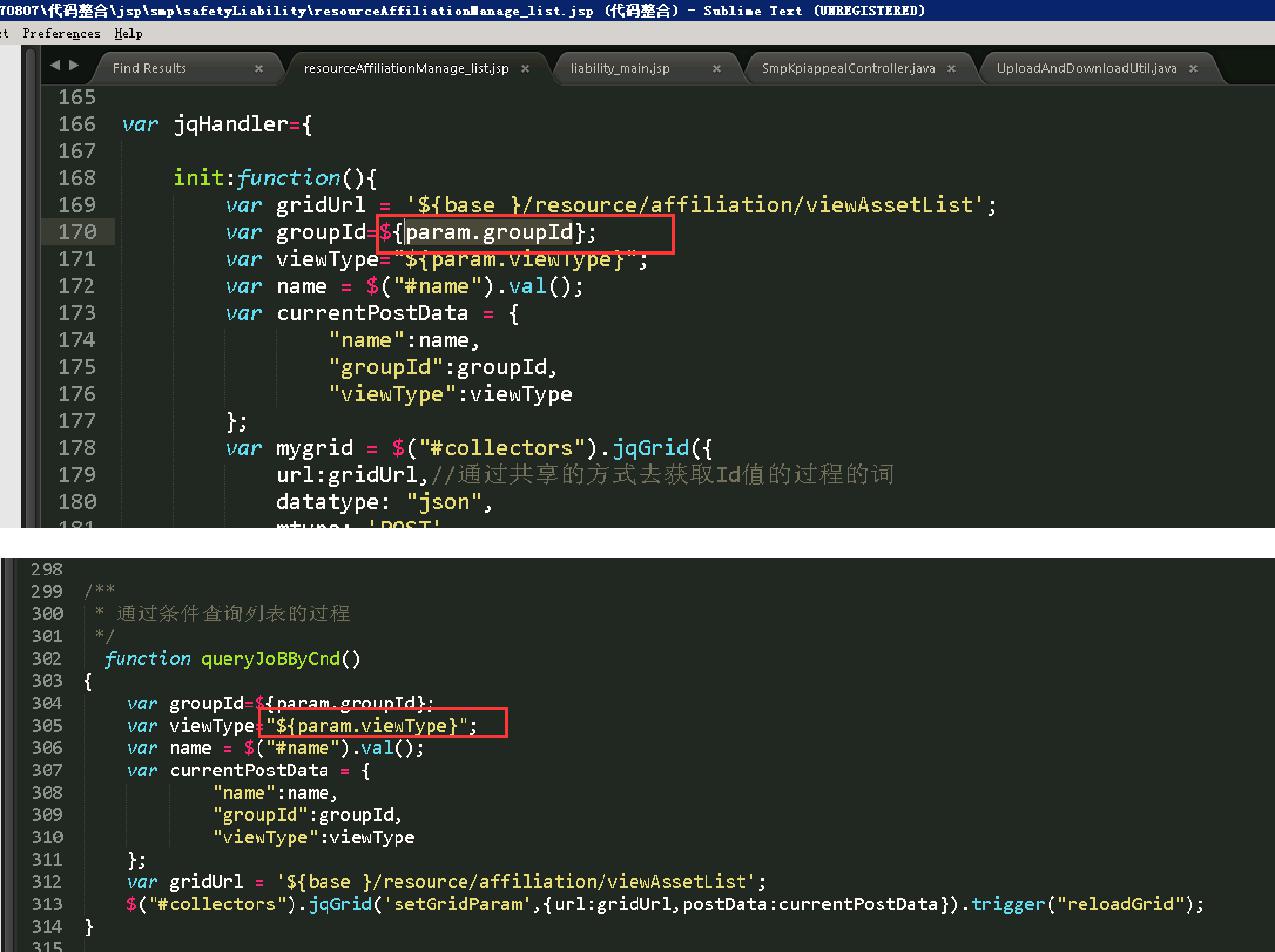Click 'function' keyword on line 168
The width and height of the screenshot is (1275, 952).
[x=288, y=178]
